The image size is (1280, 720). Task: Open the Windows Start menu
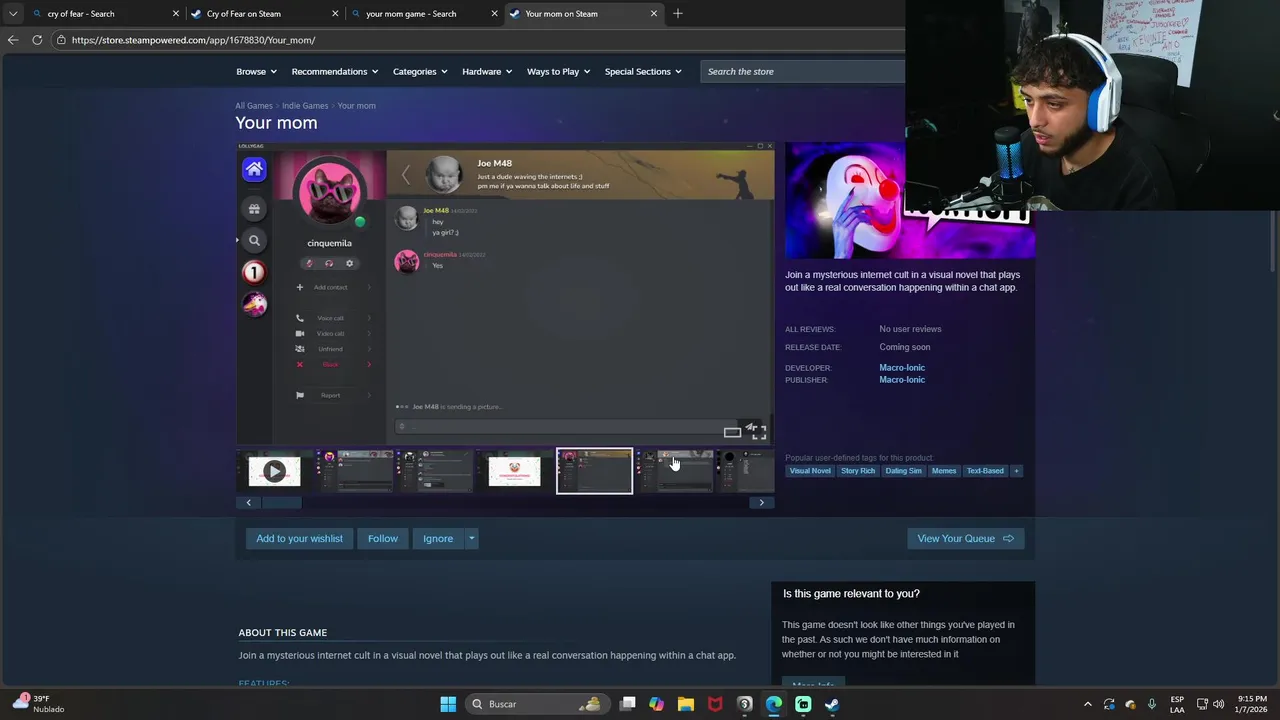pos(448,704)
